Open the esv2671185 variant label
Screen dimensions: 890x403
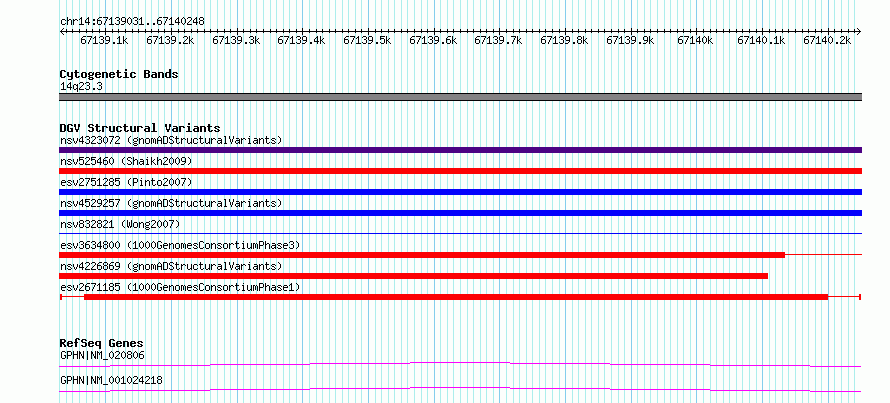click(180, 287)
